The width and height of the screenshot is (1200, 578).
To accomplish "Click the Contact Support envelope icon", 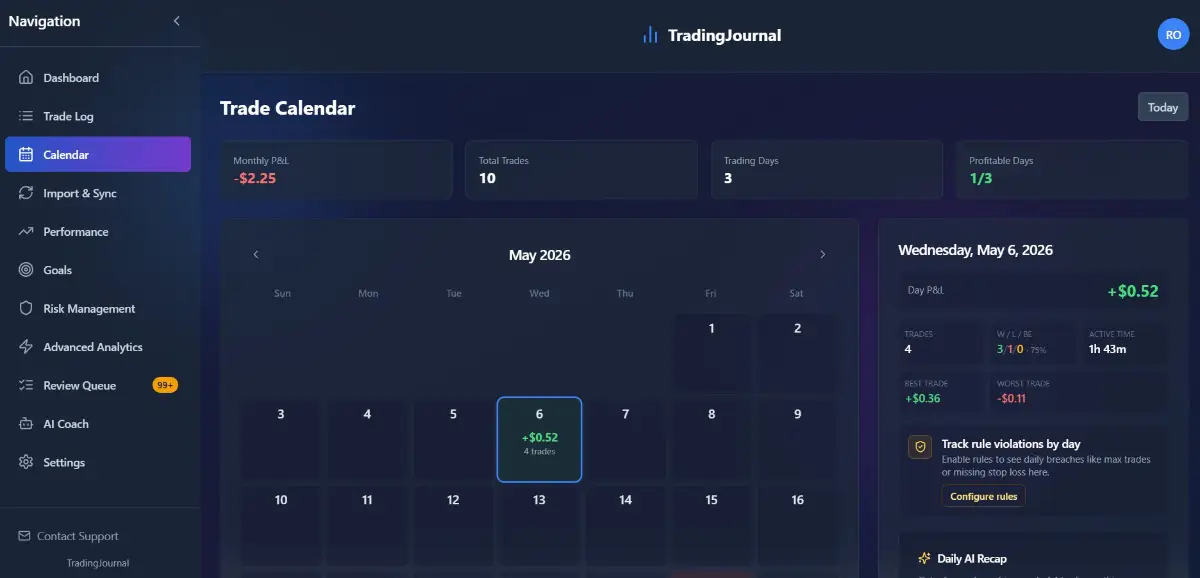I will point(24,536).
